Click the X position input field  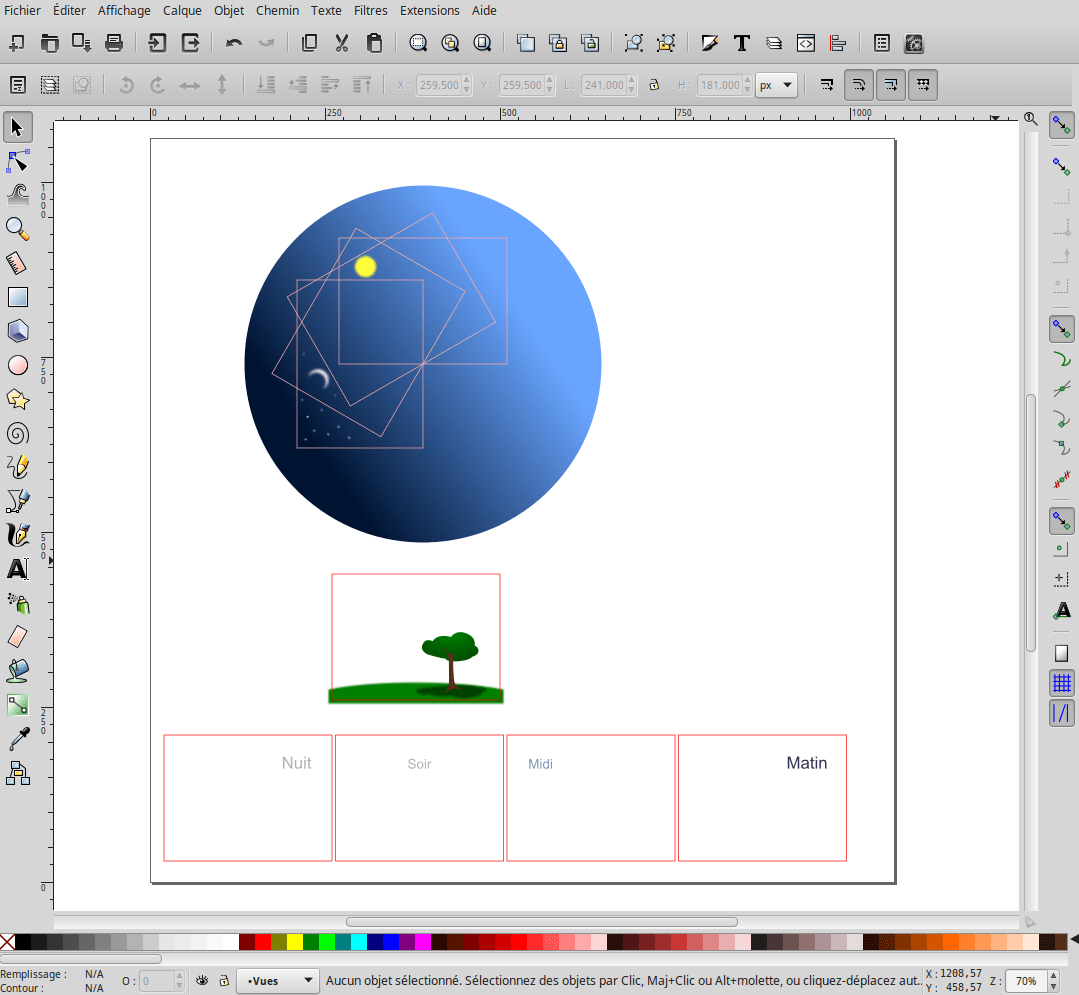(x=438, y=85)
